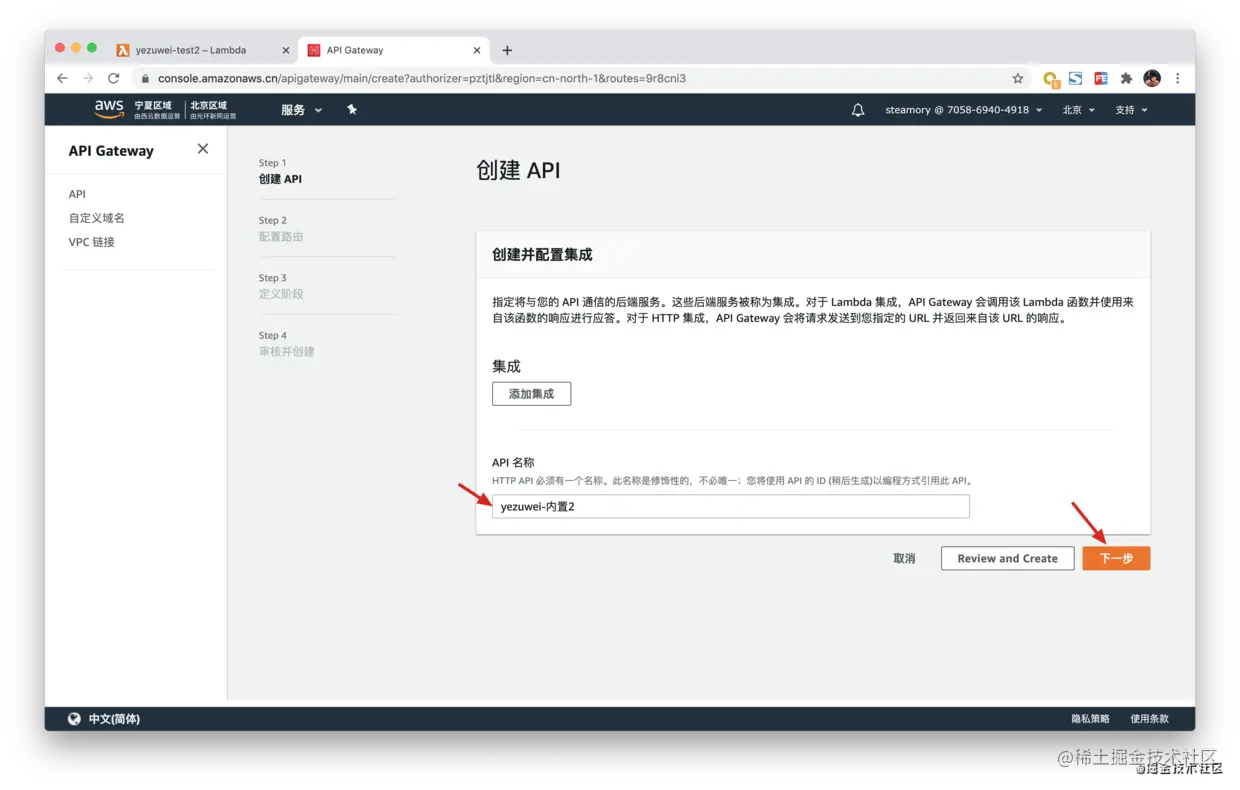Open API in the sidebar

tap(77, 194)
